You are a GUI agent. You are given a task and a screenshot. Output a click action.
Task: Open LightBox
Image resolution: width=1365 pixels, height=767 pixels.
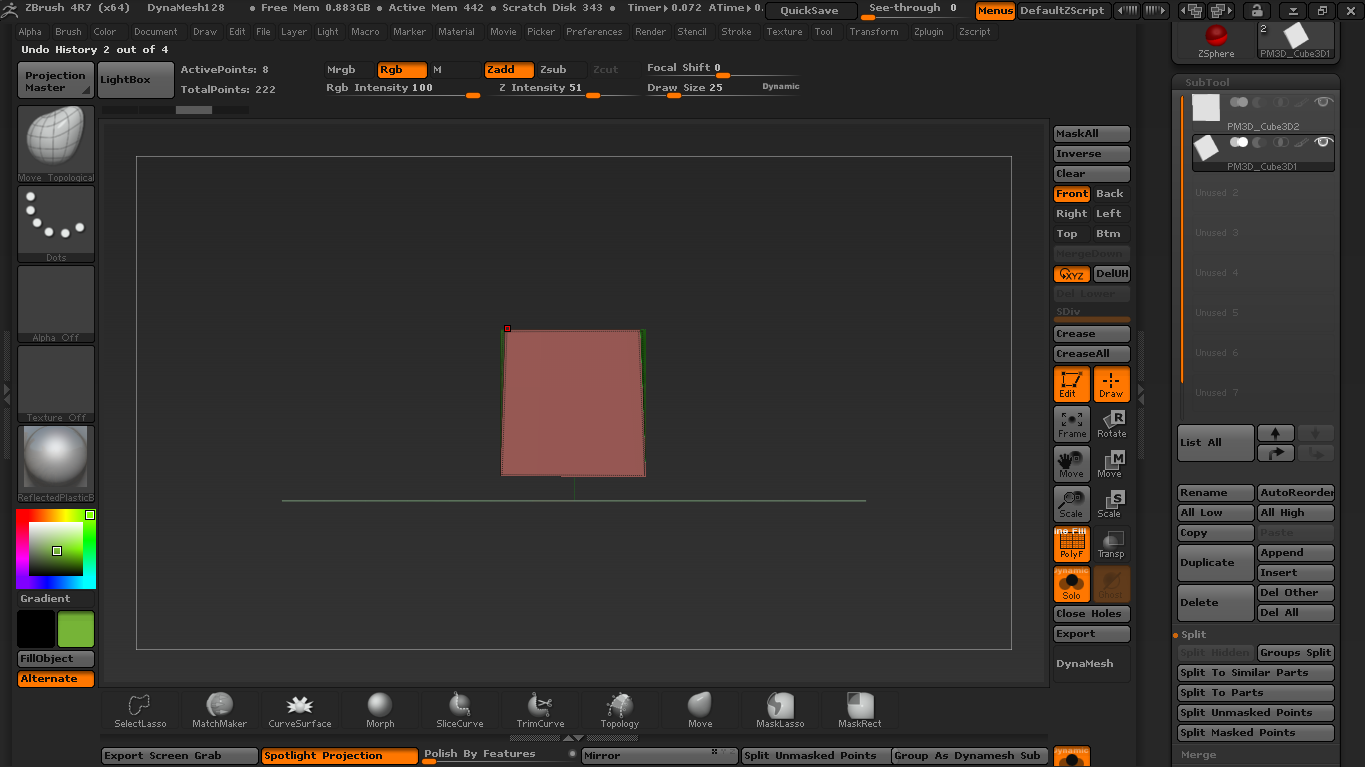[136, 81]
